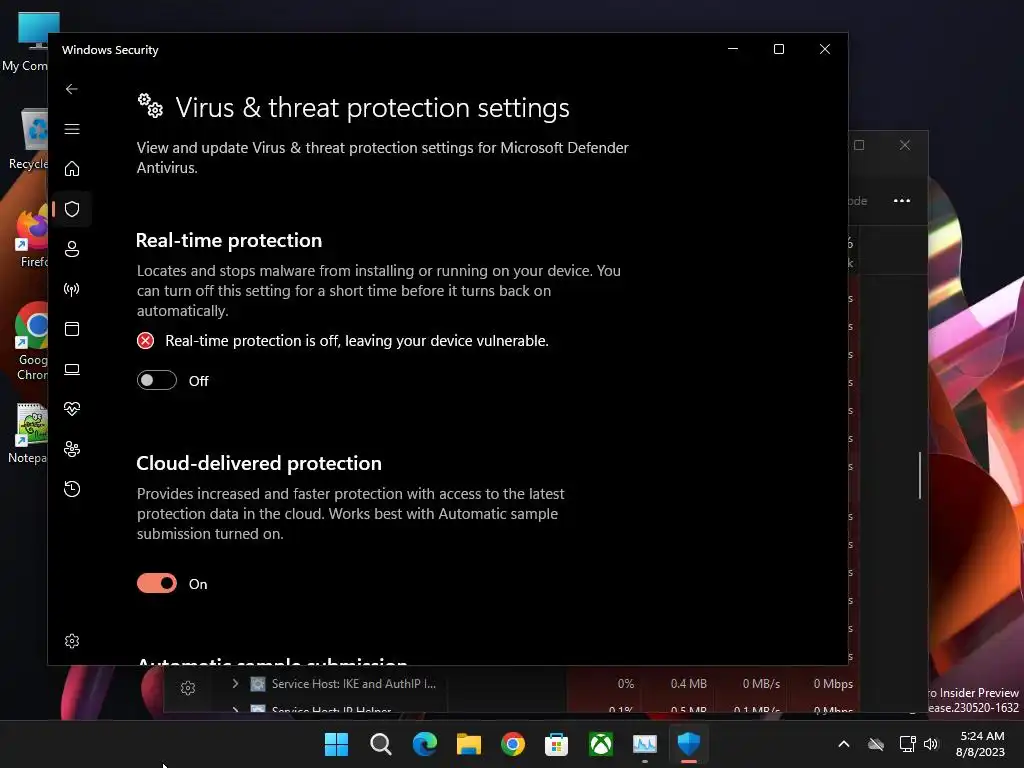Open File Explorer from the taskbar
The image size is (1024, 768).
point(469,744)
